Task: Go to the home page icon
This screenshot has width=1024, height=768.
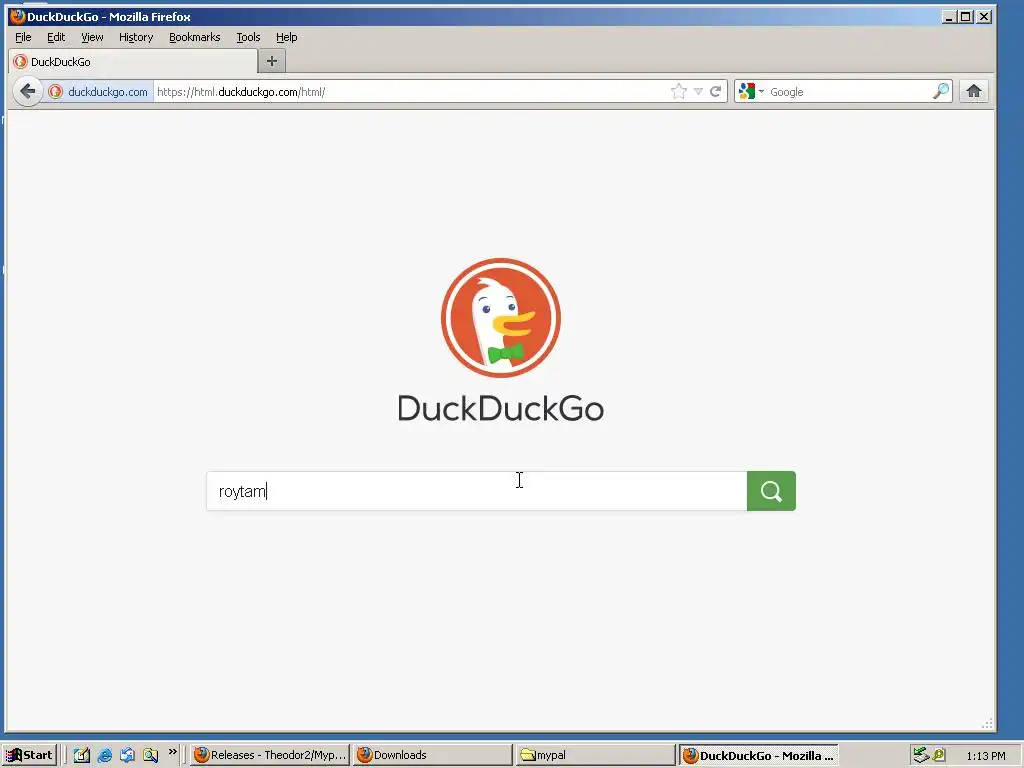Action: [974, 91]
